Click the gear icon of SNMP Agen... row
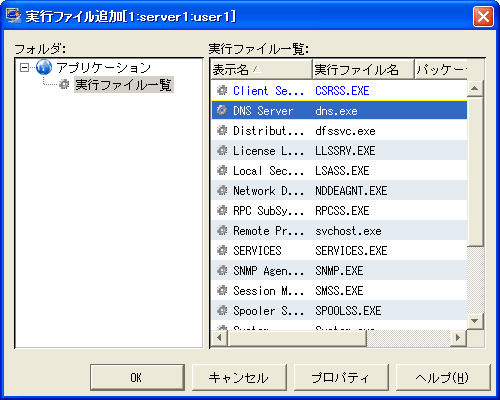Viewport: 500px width, 400px height. pos(222,270)
